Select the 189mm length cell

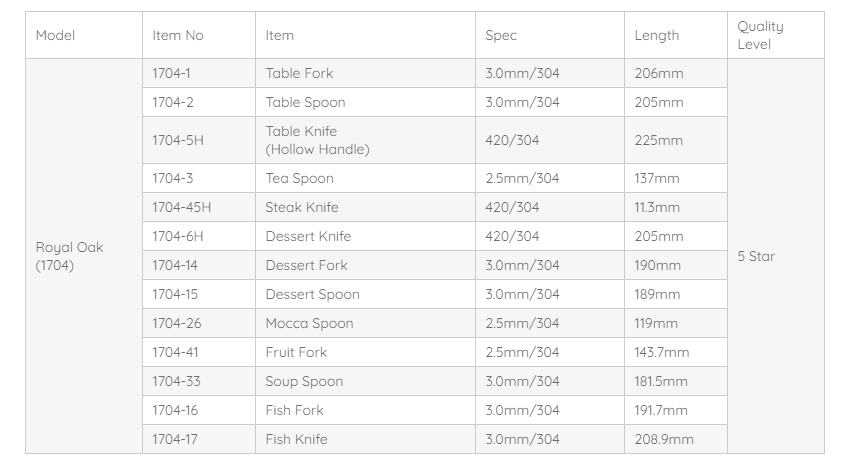[657, 294]
